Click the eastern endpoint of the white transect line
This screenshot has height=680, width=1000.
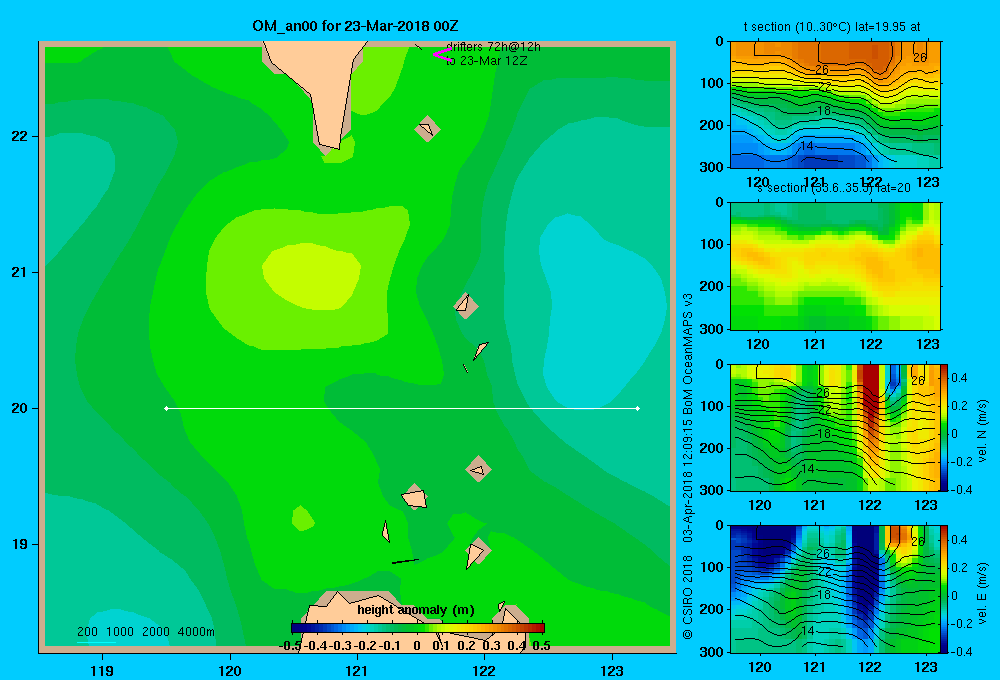tap(638, 408)
